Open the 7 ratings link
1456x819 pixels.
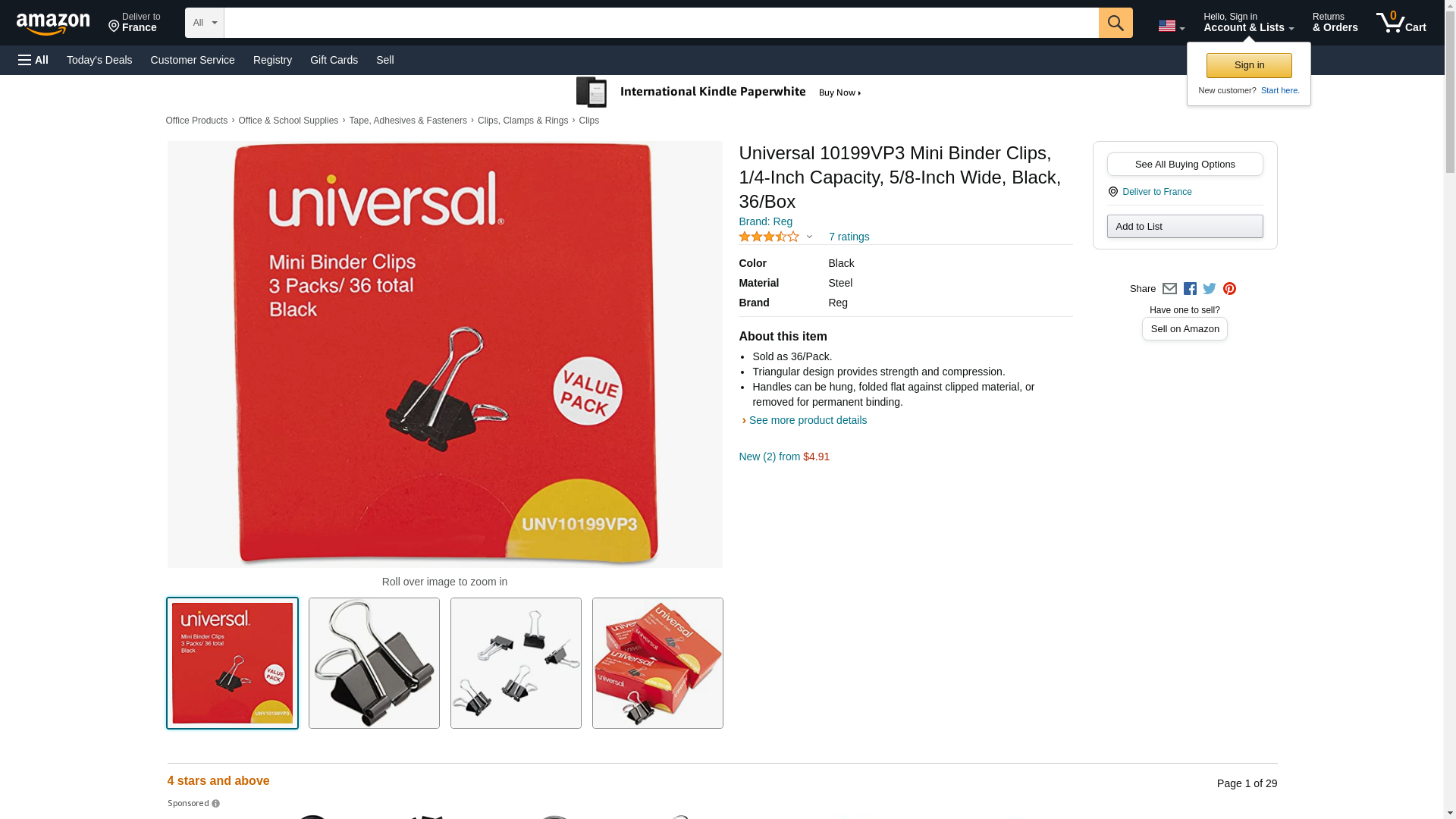coord(849,237)
